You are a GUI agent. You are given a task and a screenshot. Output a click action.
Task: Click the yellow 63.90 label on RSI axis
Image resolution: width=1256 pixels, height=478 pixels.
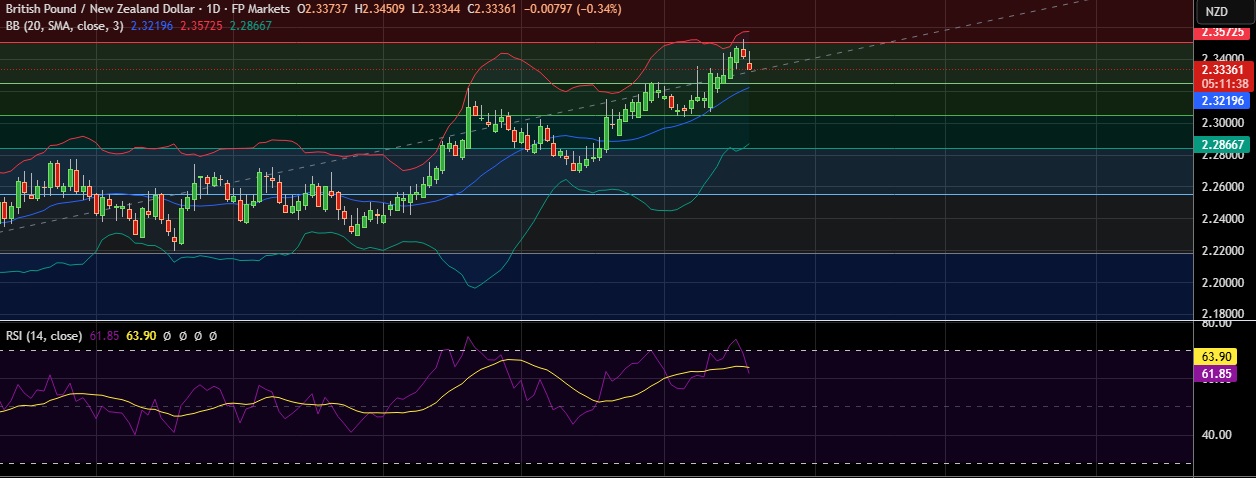(1224, 356)
